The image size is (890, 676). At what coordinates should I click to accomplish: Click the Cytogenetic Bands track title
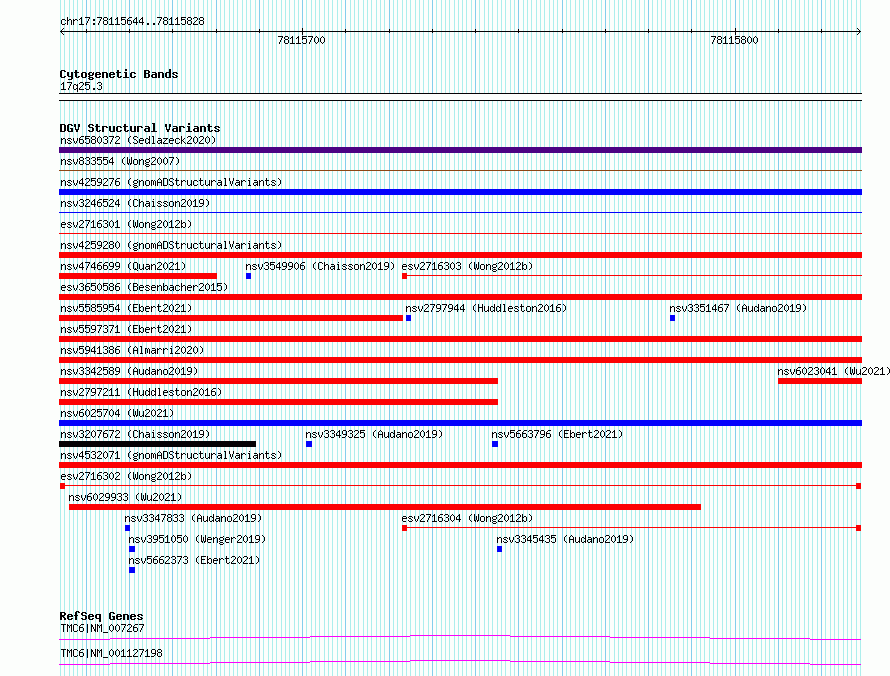pyautogui.click(x=119, y=74)
